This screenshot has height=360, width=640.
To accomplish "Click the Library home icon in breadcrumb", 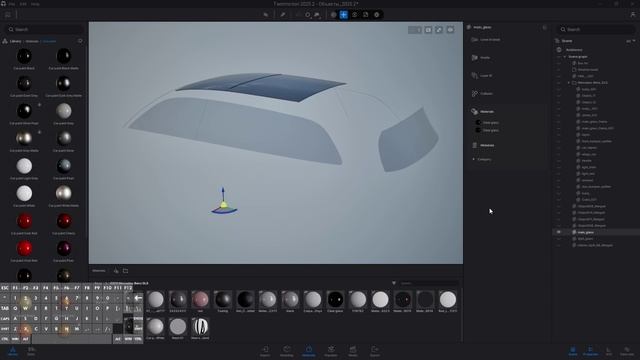I will point(5,41).
